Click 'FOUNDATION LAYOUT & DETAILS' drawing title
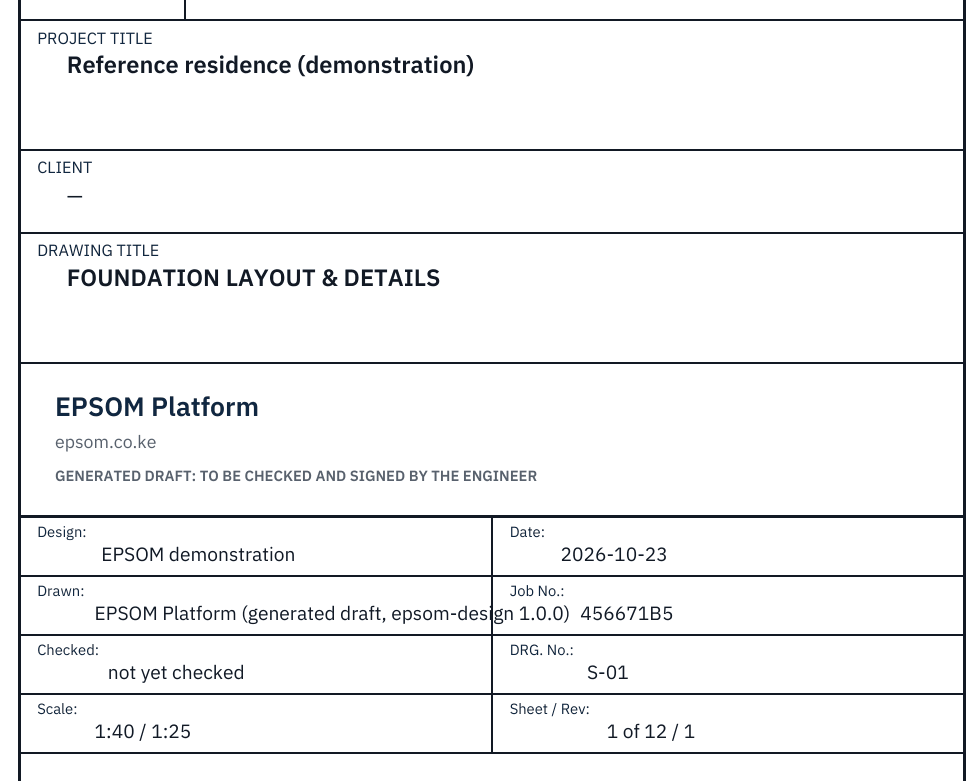Image resolution: width=980 pixels, height=781 pixels. [x=254, y=278]
